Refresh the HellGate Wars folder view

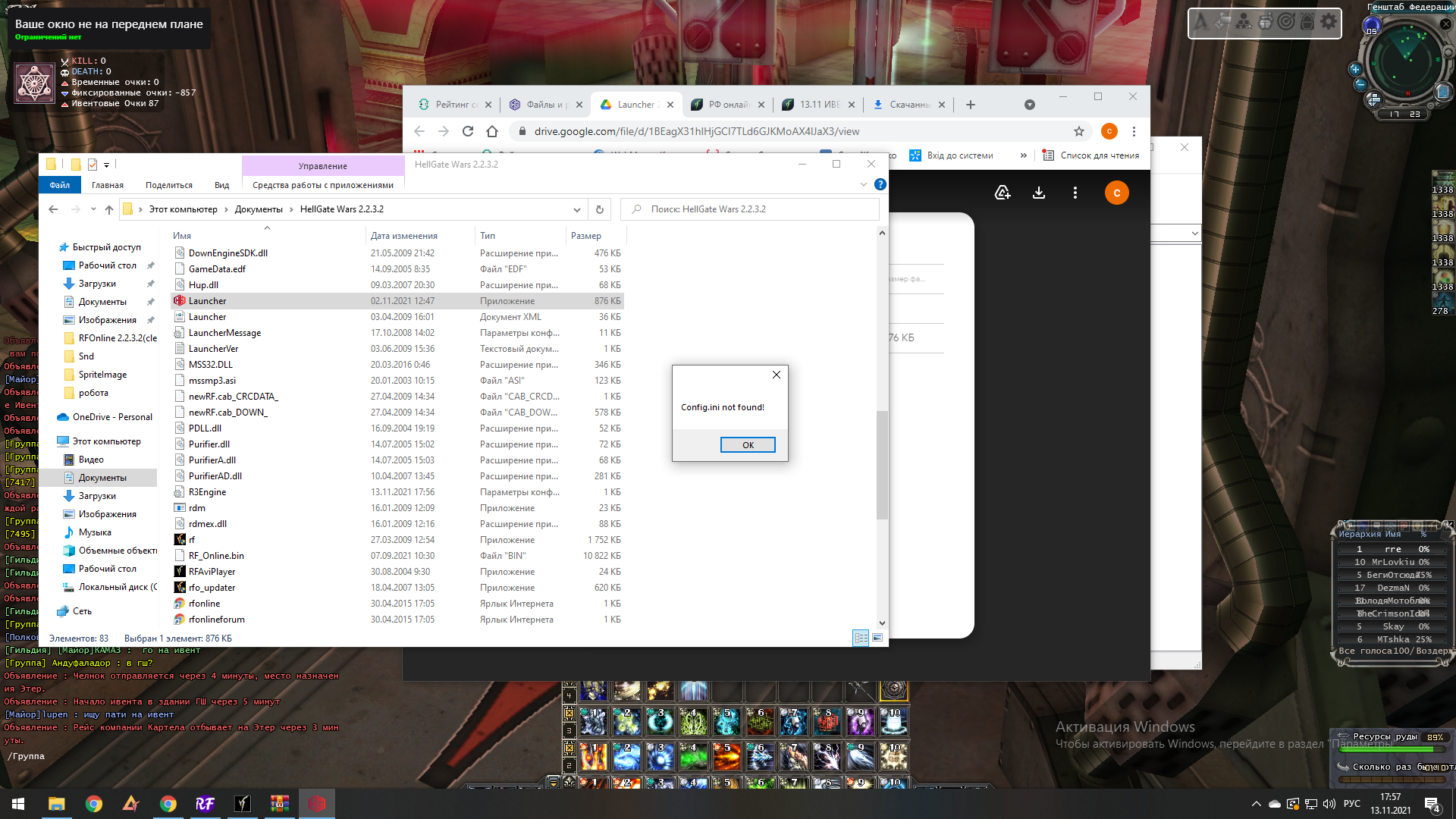tap(600, 209)
